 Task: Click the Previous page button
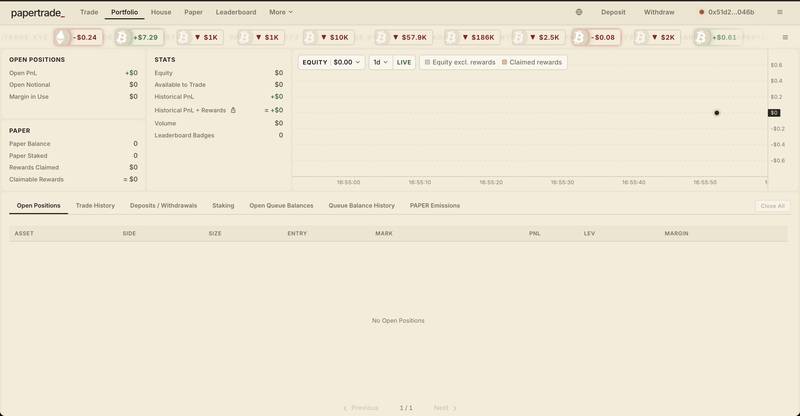click(361, 408)
